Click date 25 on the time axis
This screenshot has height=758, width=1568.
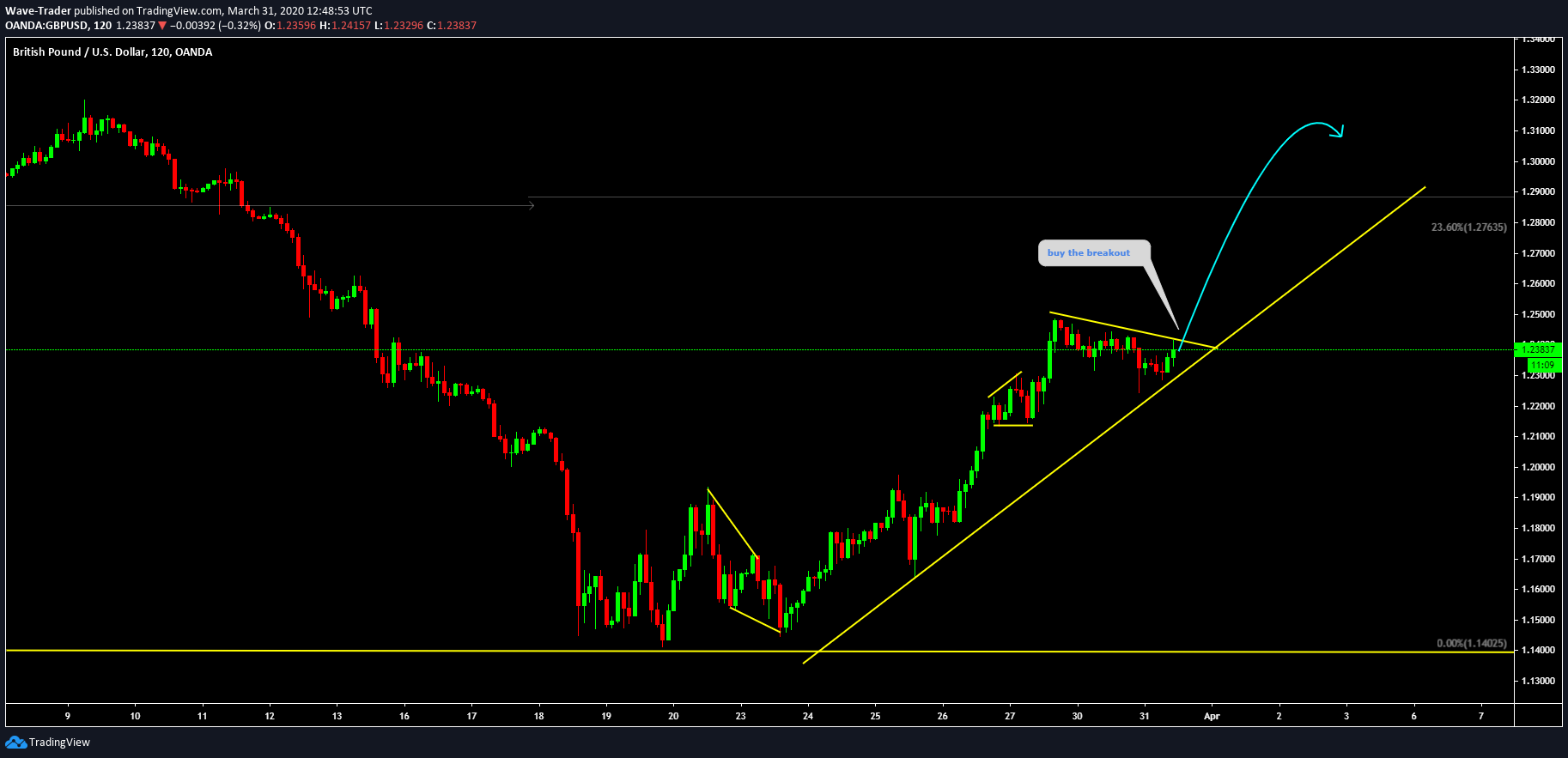pyautogui.click(x=875, y=716)
